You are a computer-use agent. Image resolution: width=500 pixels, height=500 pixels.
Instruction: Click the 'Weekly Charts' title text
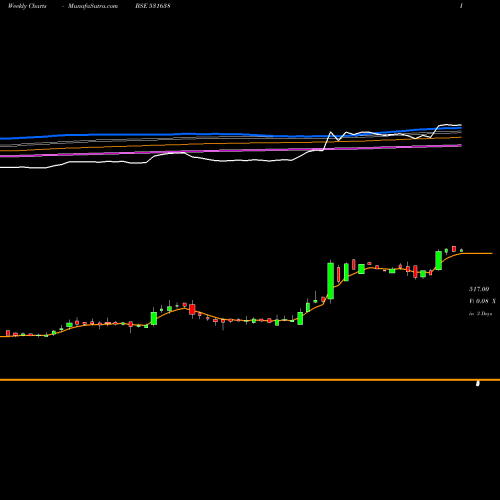pyautogui.click(x=27, y=6)
